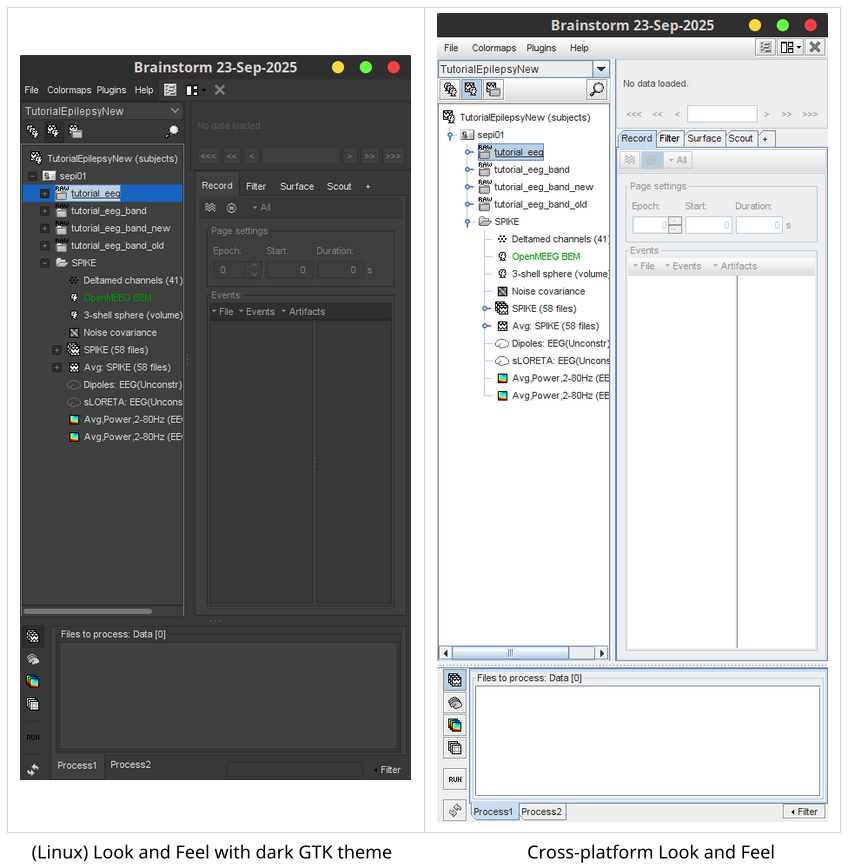Screen dimensions: 848x868
Task: Open window layout icon in light toolbar
Action: [x=790, y=47]
